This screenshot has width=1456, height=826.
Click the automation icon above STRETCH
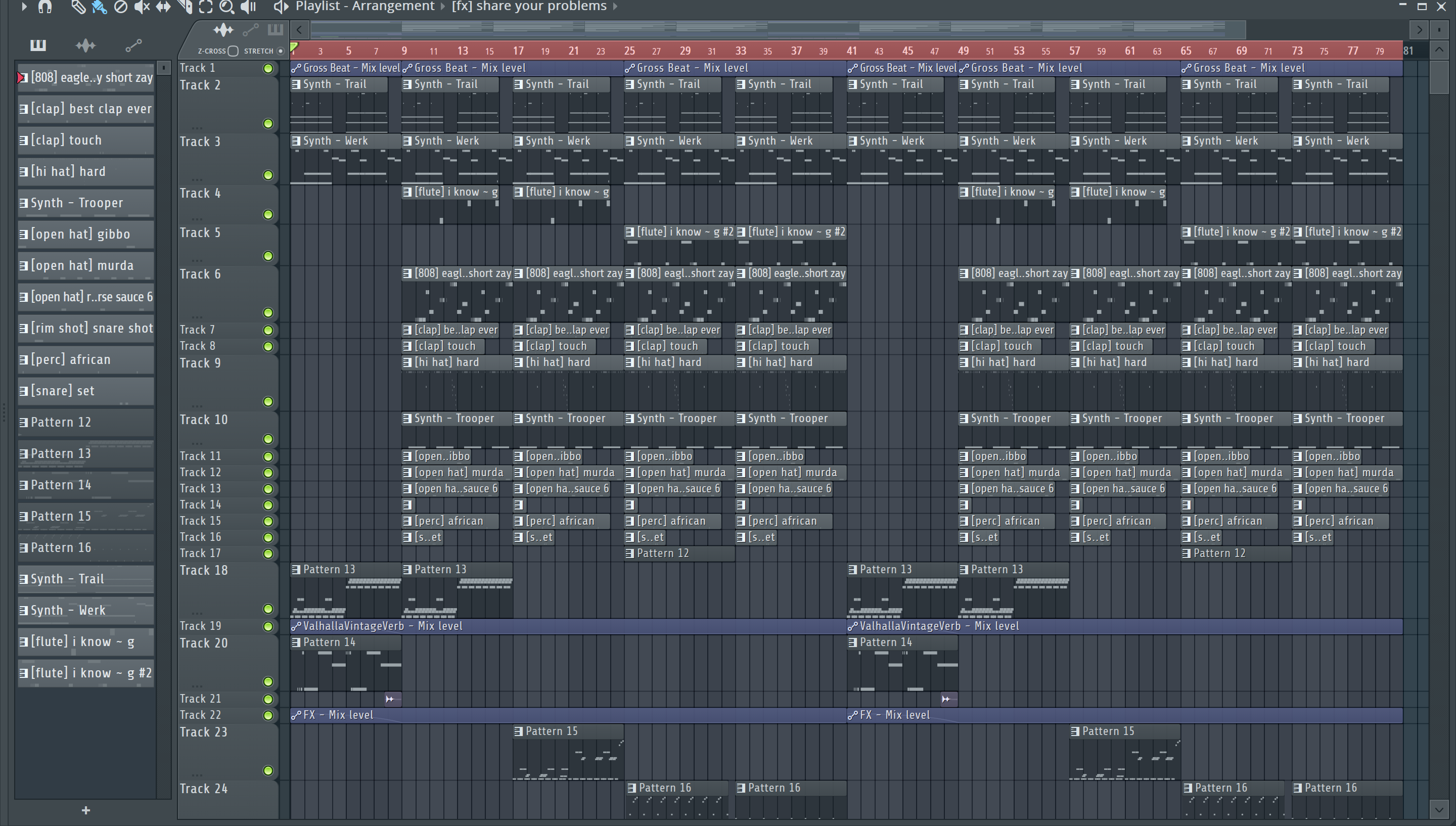[251, 29]
